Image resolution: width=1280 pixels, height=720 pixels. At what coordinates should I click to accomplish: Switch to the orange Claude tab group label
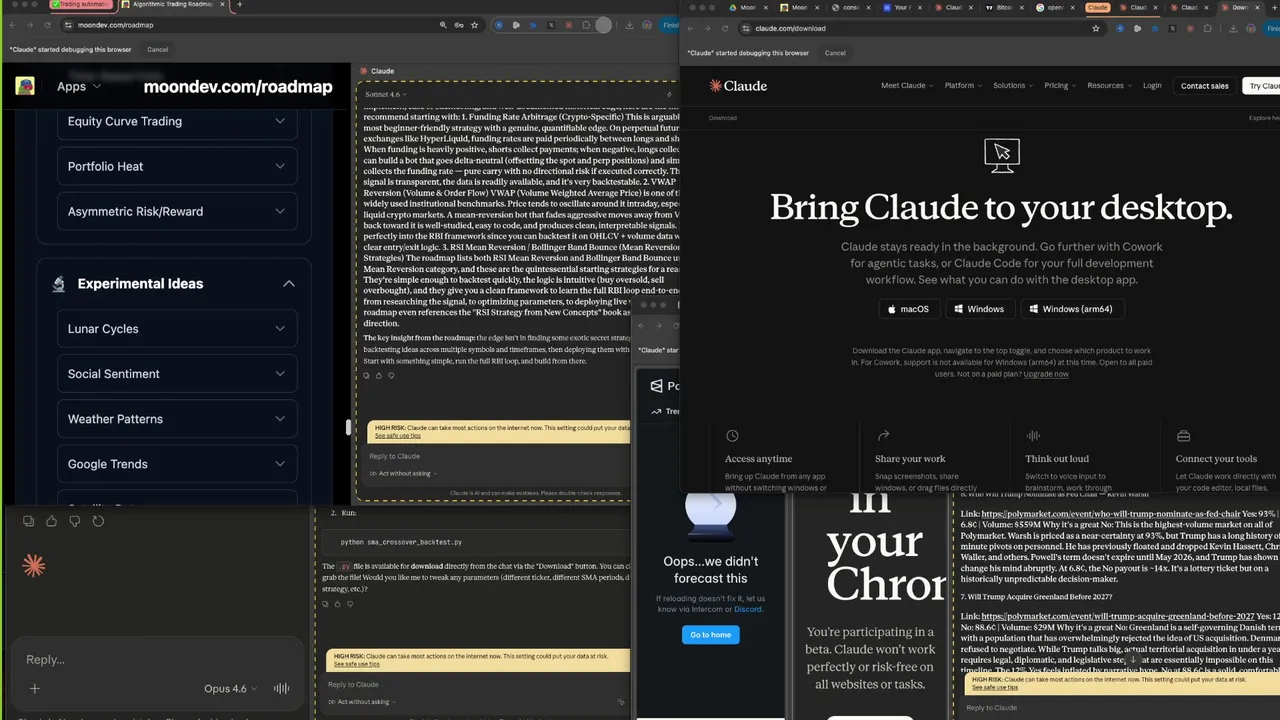pyautogui.click(x=1097, y=7)
